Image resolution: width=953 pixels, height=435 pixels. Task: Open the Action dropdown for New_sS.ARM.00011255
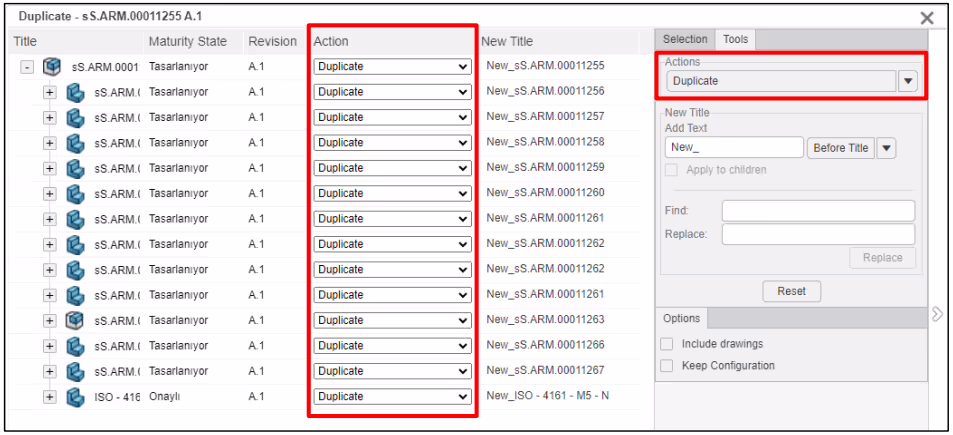(x=393, y=66)
